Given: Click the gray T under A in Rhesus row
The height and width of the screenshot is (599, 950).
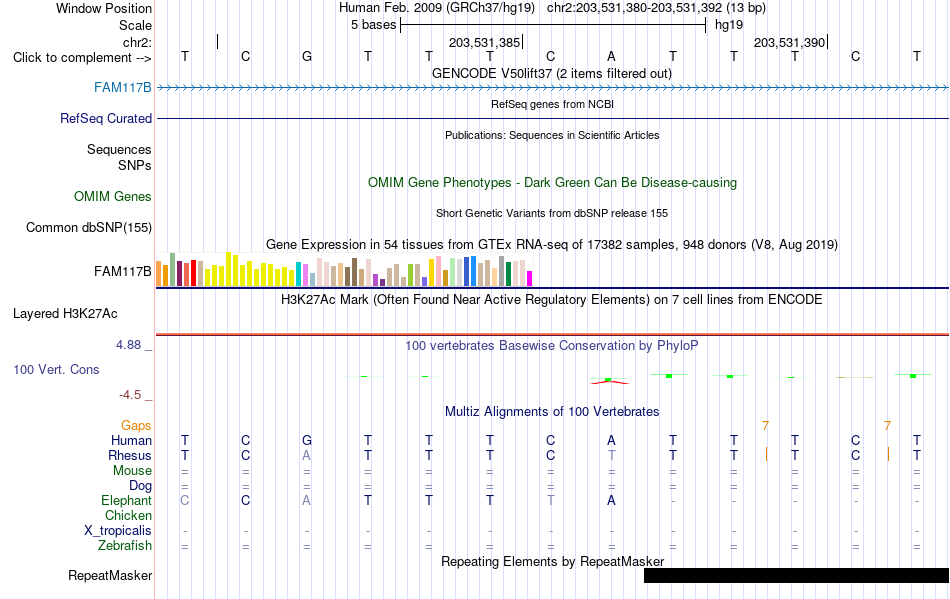Looking at the screenshot, I should (x=611, y=455).
